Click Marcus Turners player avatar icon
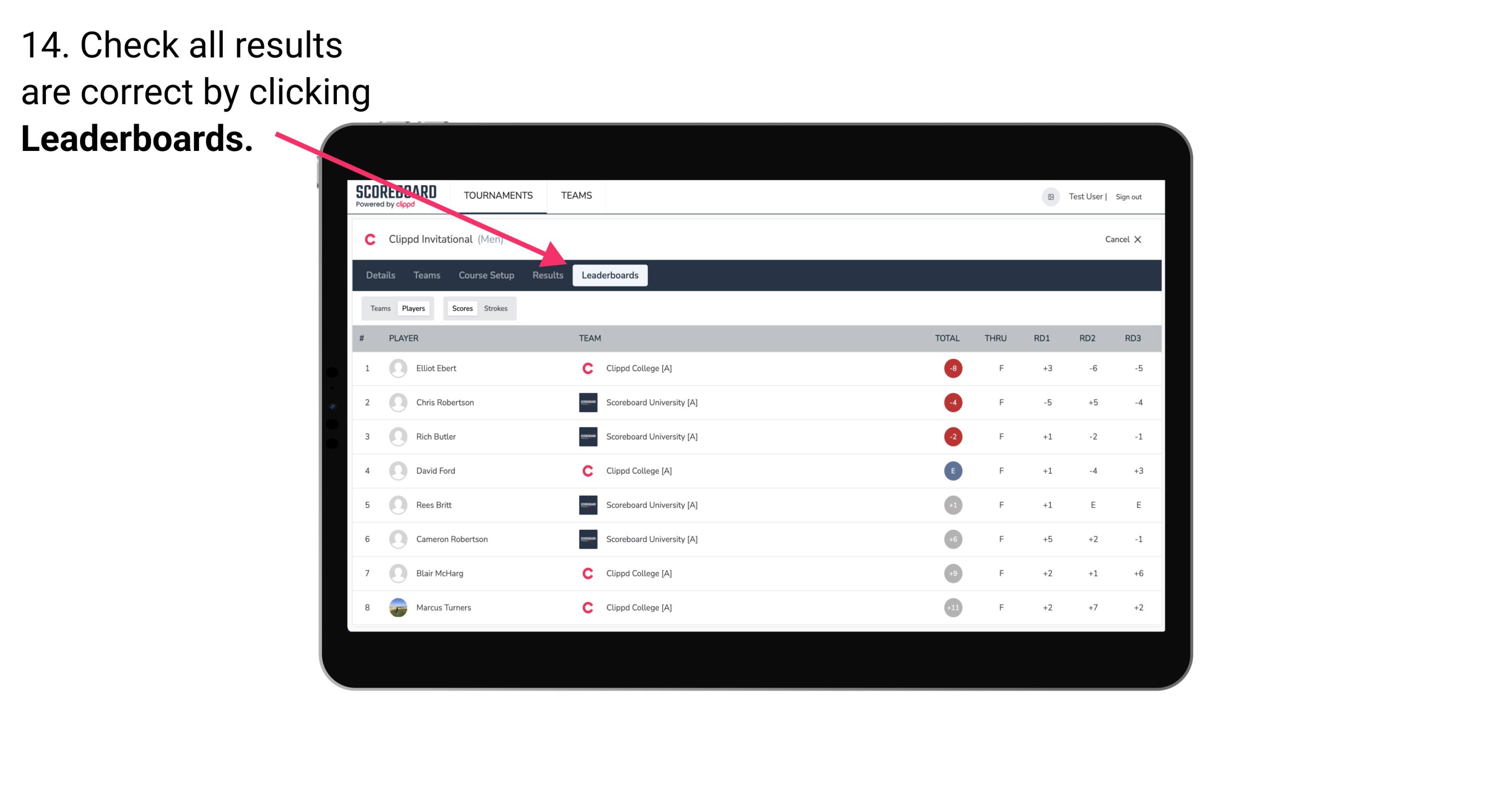 tap(399, 607)
